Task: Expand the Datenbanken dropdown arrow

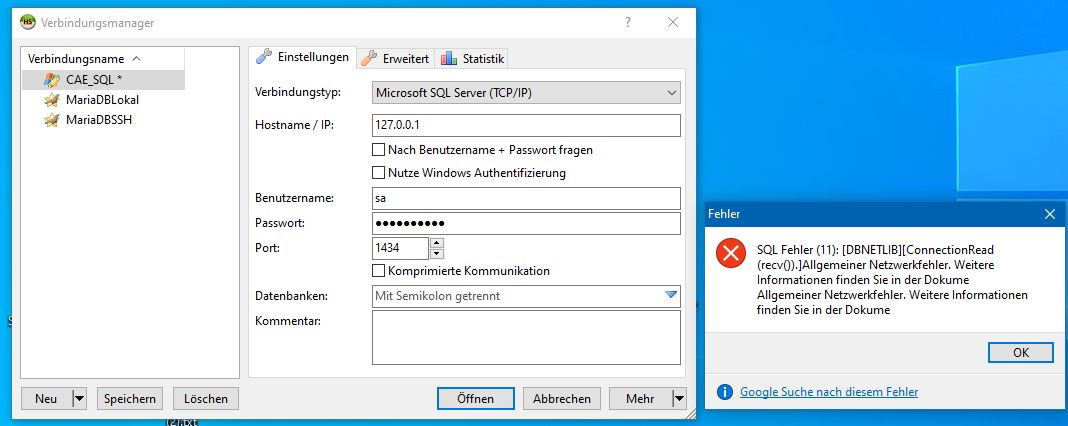Action: [671, 295]
